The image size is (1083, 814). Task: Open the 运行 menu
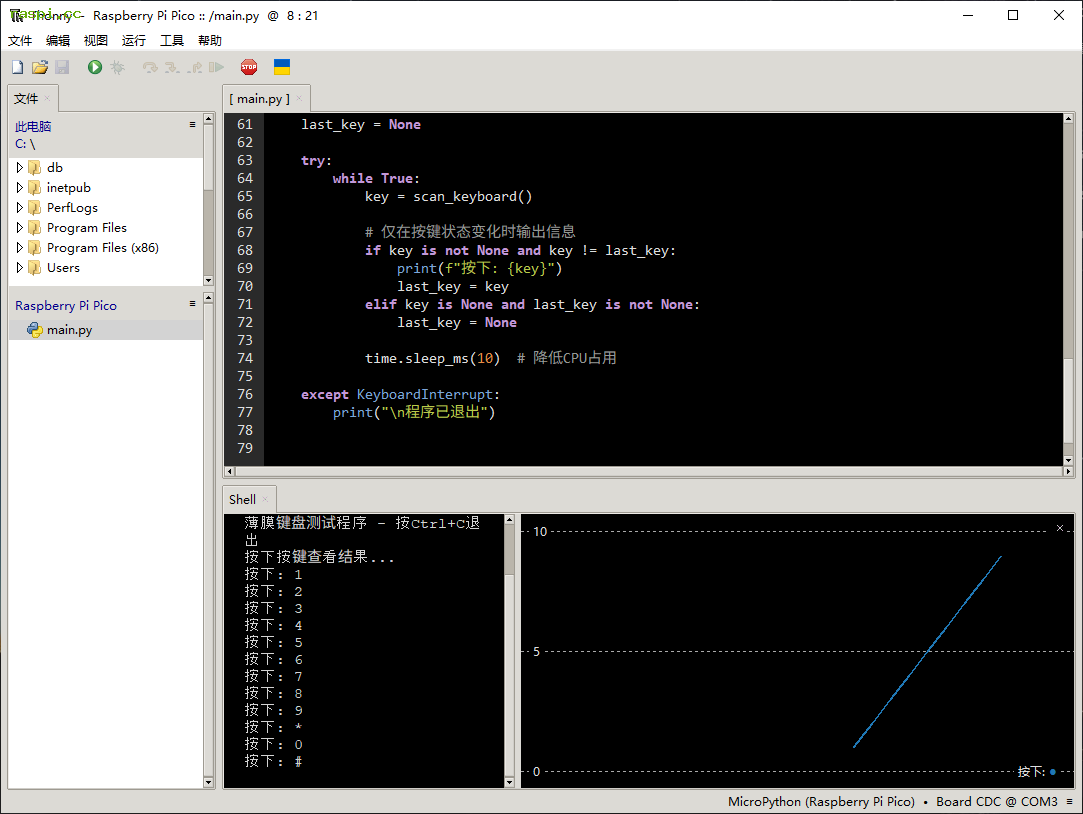(134, 41)
